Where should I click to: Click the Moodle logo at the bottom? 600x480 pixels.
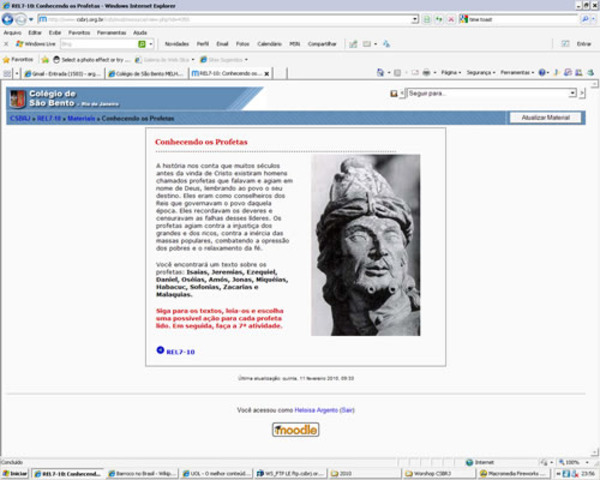(295, 429)
